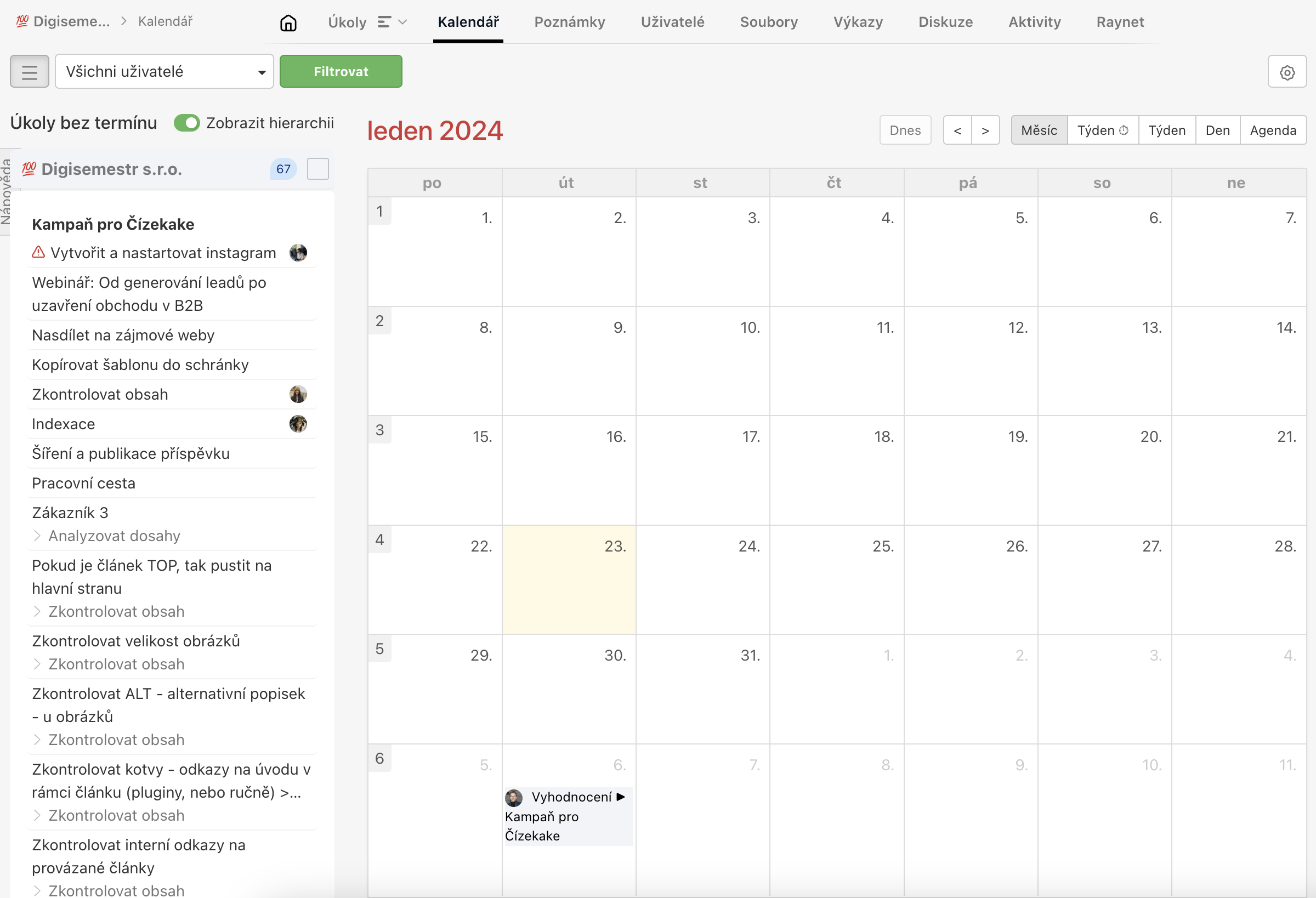The width and height of the screenshot is (1316, 898).
Task: Expand the Úkoly view dropdown chevron
Action: coord(402,22)
